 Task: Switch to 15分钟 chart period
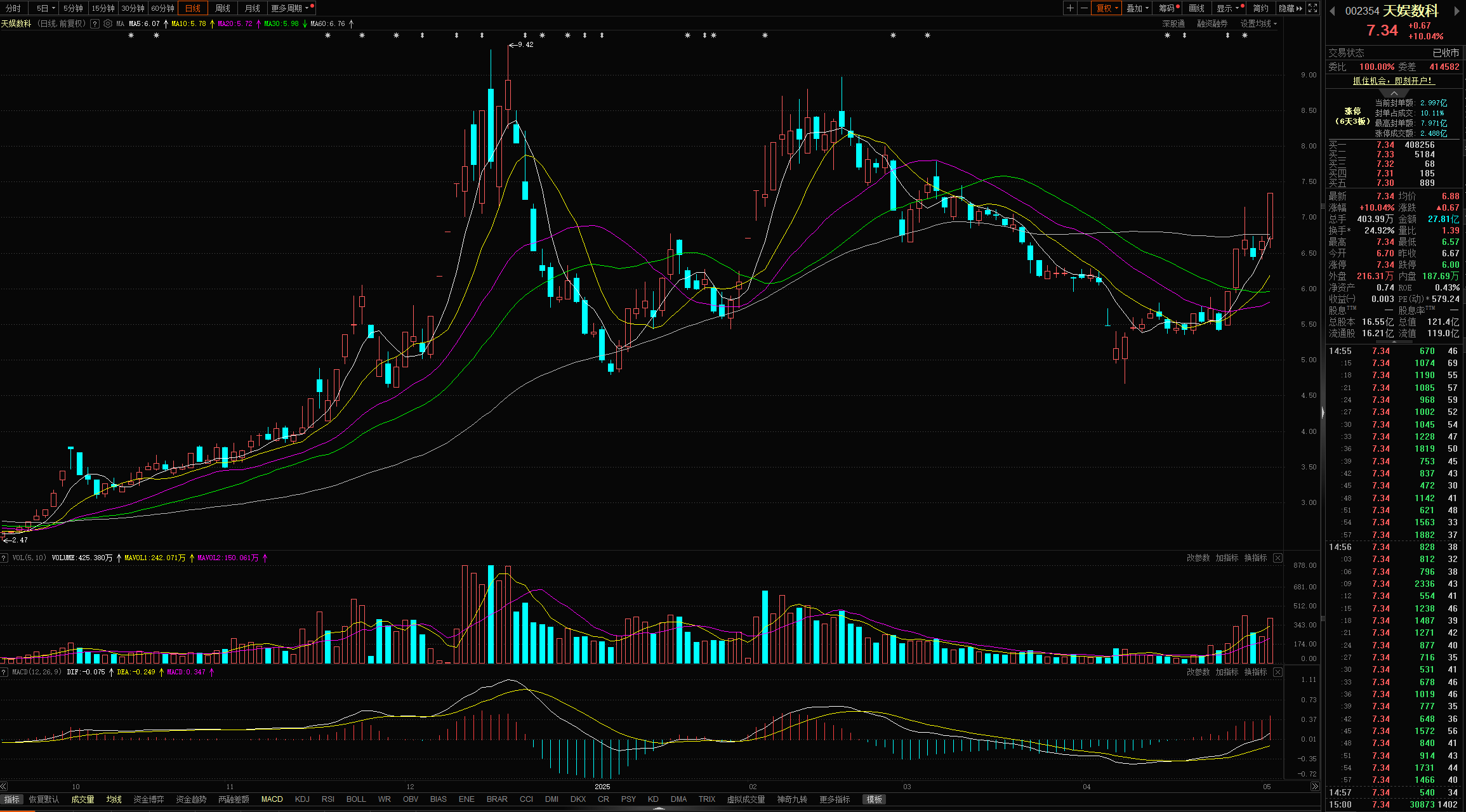point(103,8)
